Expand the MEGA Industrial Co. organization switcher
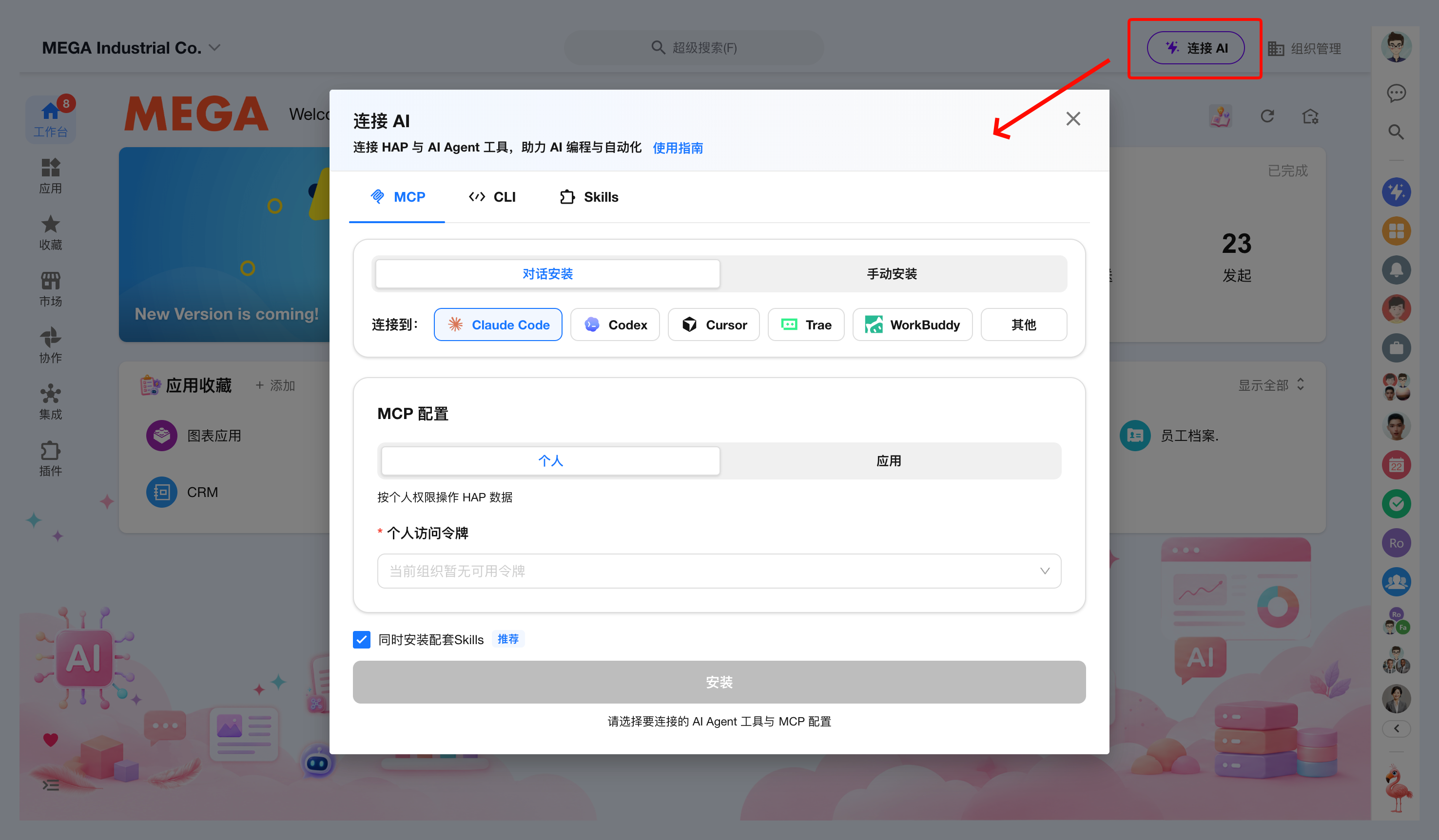Viewport: 1439px width, 840px height. tap(131, 48)
